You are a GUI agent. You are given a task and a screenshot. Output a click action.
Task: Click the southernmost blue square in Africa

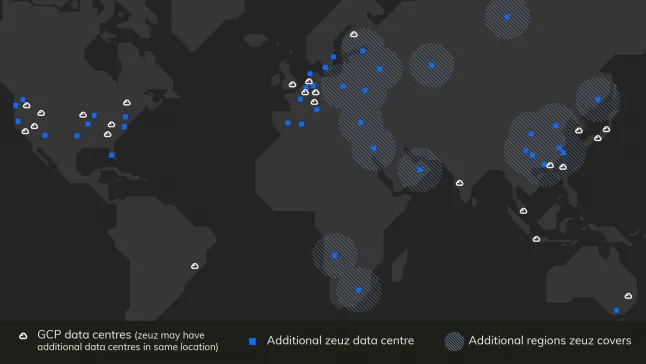(359, 290)
